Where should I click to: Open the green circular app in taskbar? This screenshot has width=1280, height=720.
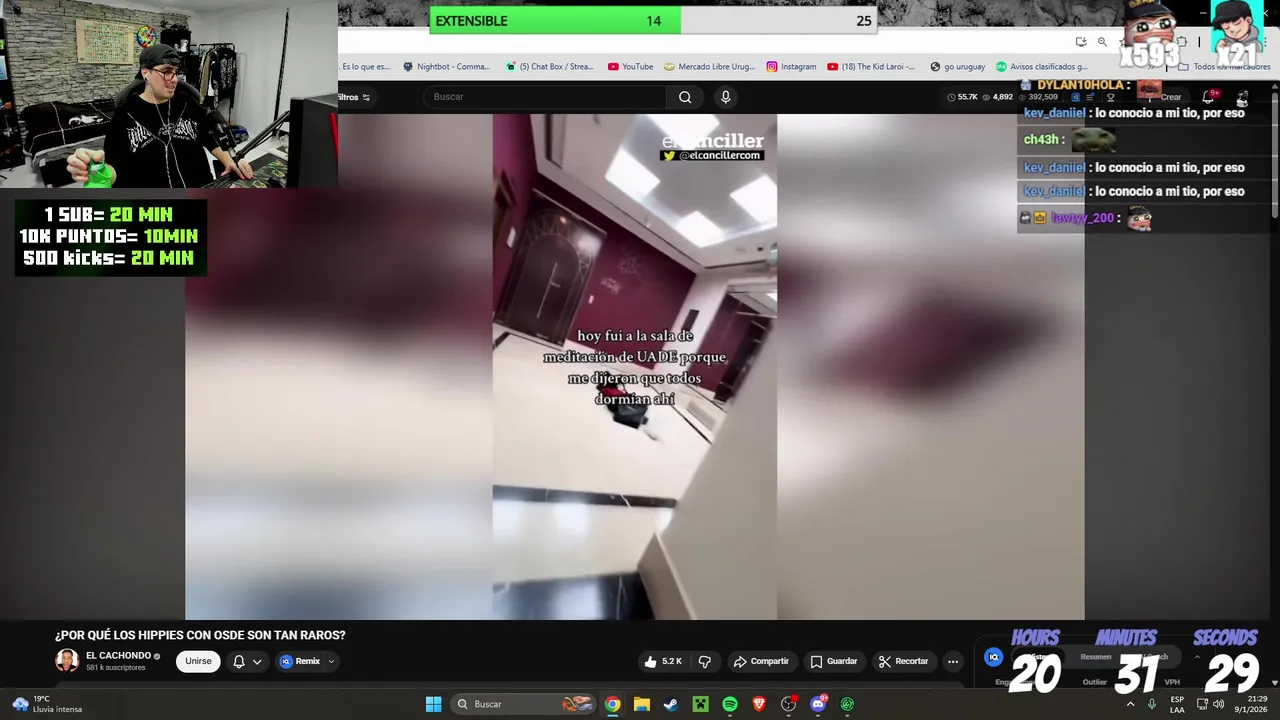(848, 704)
